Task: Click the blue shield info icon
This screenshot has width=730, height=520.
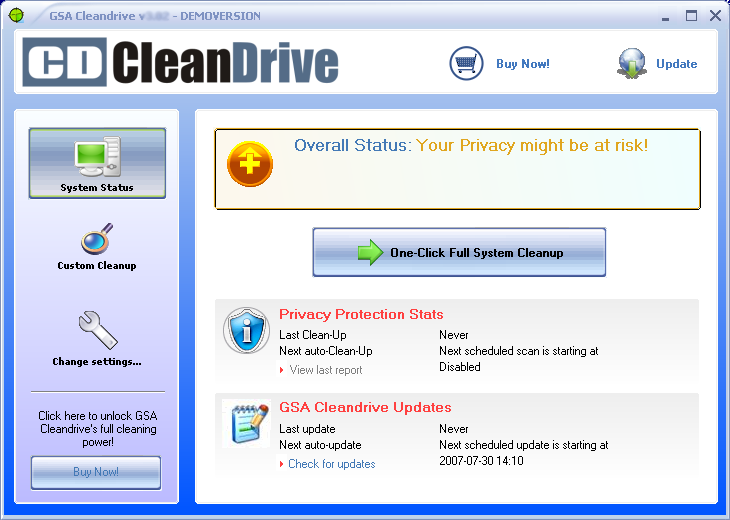Action: (246, 331)
